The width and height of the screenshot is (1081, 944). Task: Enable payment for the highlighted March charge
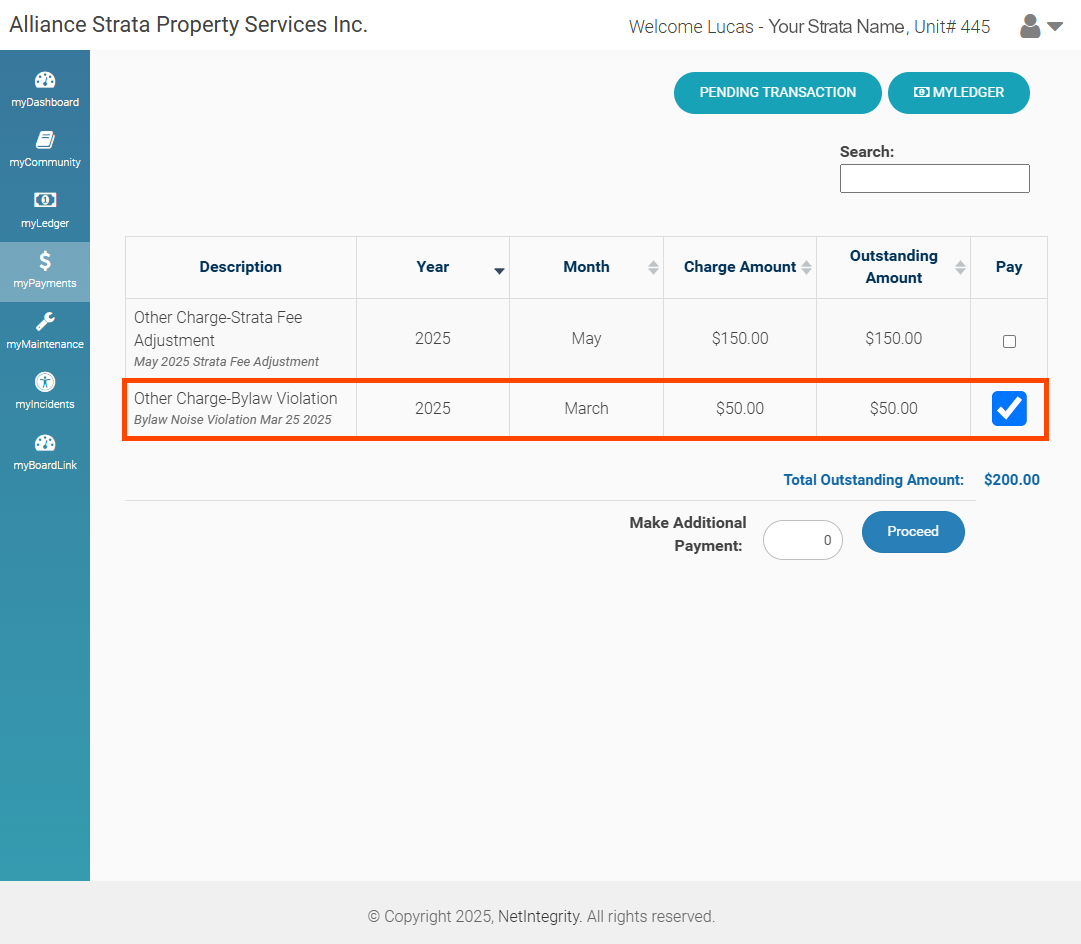(x=1009, y=408)
